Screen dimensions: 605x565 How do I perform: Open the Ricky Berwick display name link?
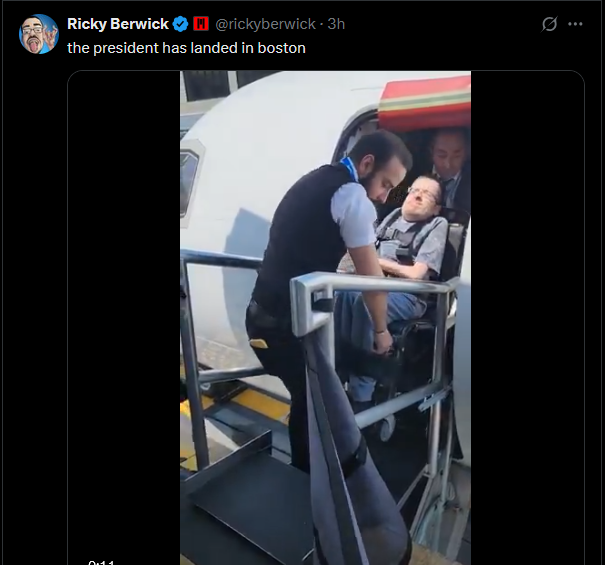coord(118,24)
